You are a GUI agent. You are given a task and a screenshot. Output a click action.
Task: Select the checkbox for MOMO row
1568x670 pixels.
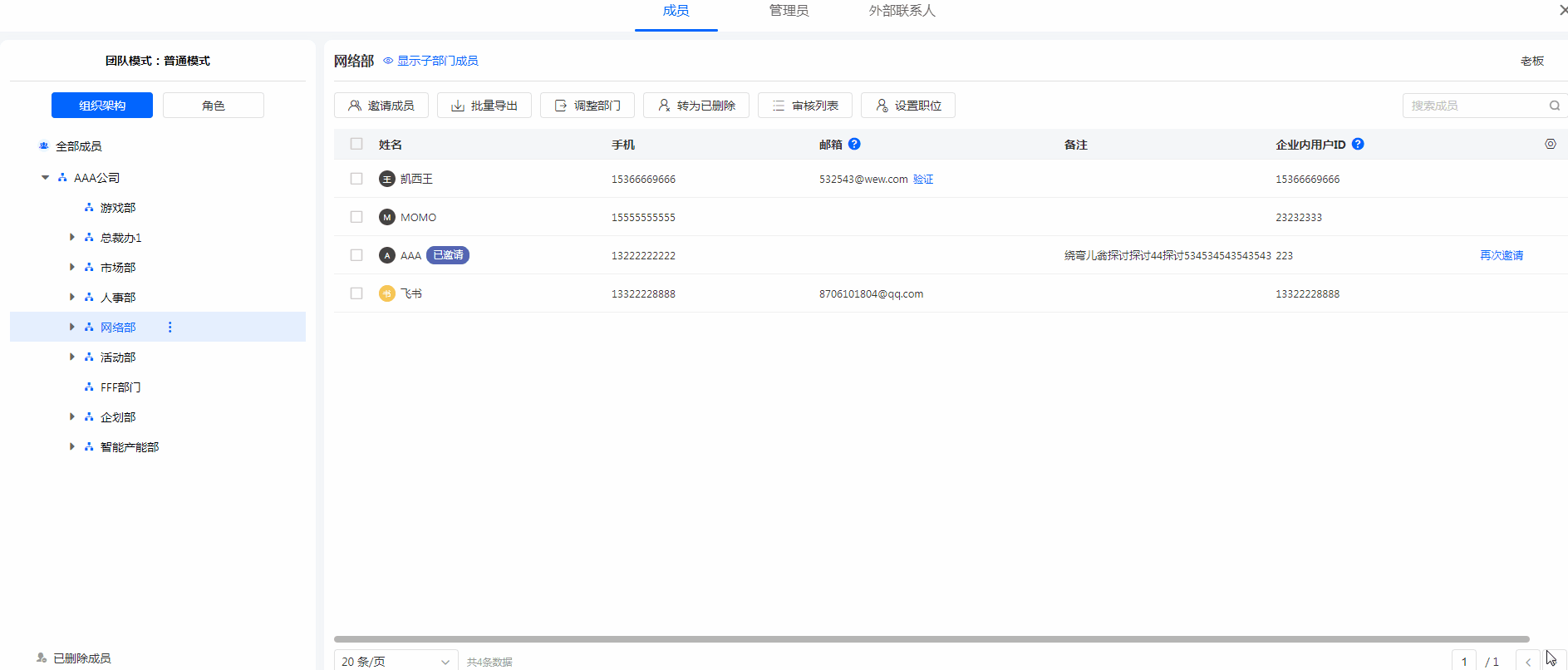[356, 217]
